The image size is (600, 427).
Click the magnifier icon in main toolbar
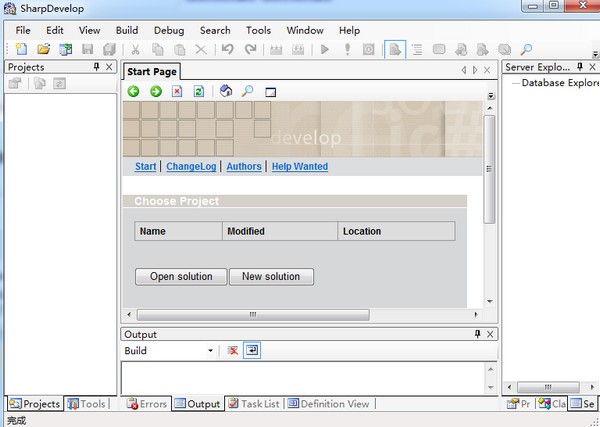tap(527, 49)
